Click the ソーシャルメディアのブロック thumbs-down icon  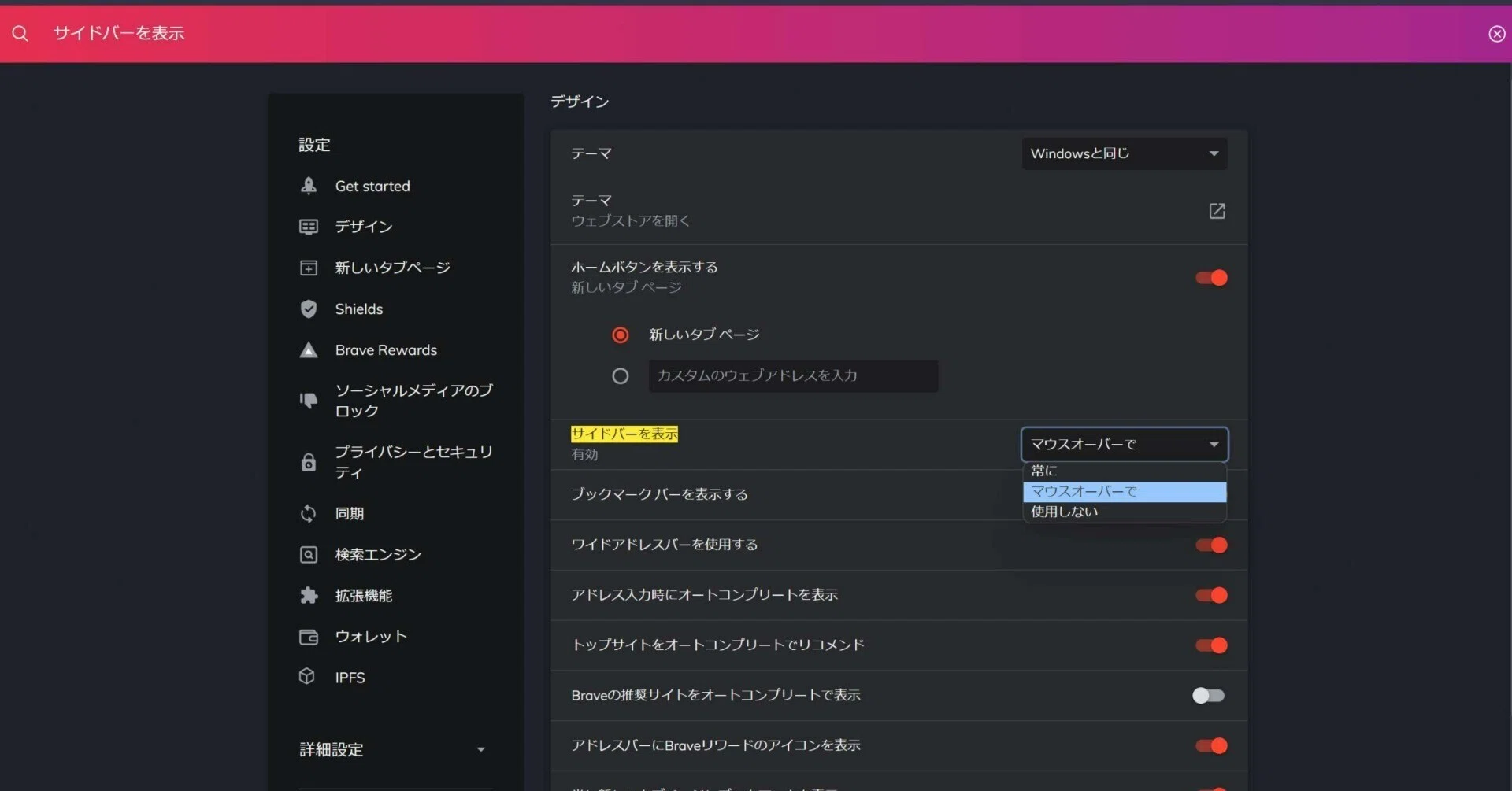pos(309,401)
